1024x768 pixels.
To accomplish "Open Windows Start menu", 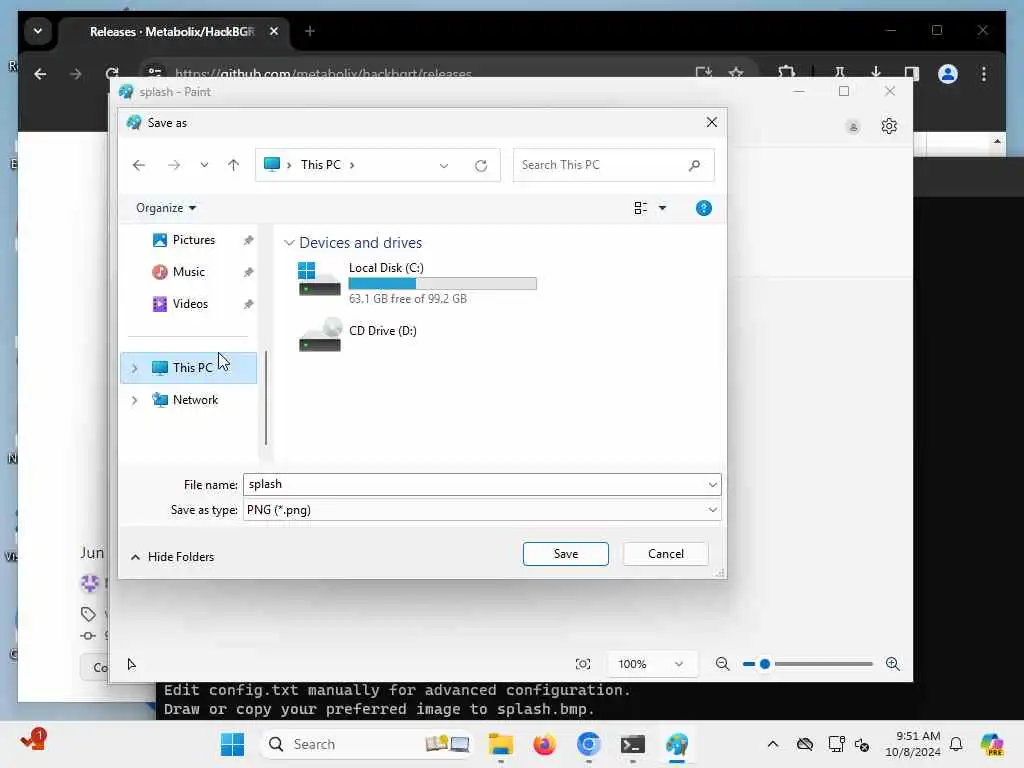I will pyautogui.click(x=232, y=744).
